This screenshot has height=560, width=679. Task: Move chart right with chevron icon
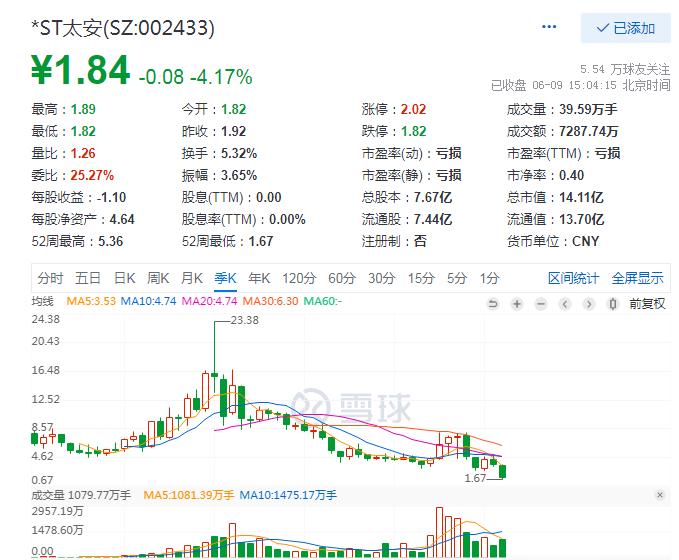click(x=588, y=304)
